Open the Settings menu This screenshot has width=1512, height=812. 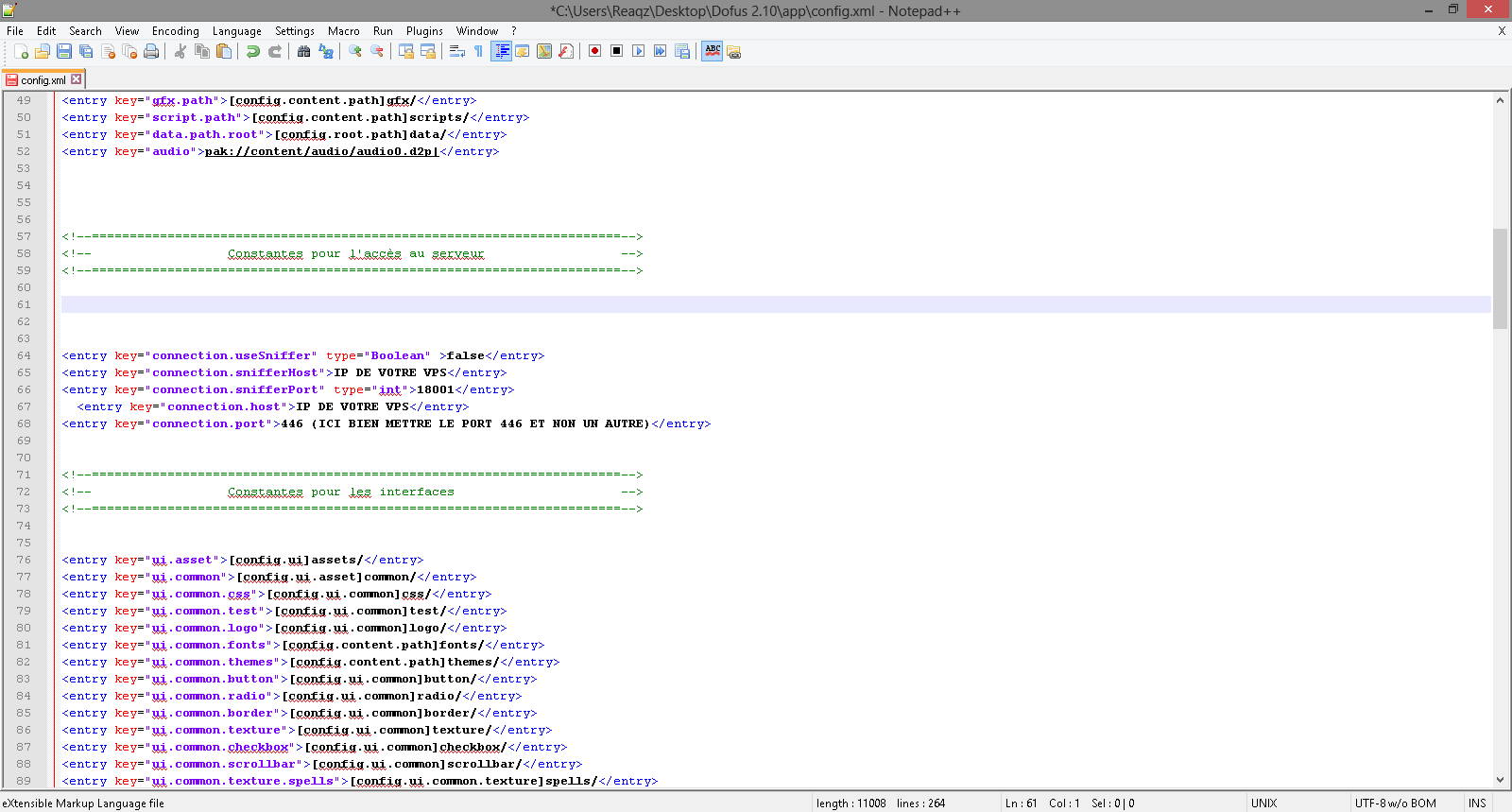point(295,31)
